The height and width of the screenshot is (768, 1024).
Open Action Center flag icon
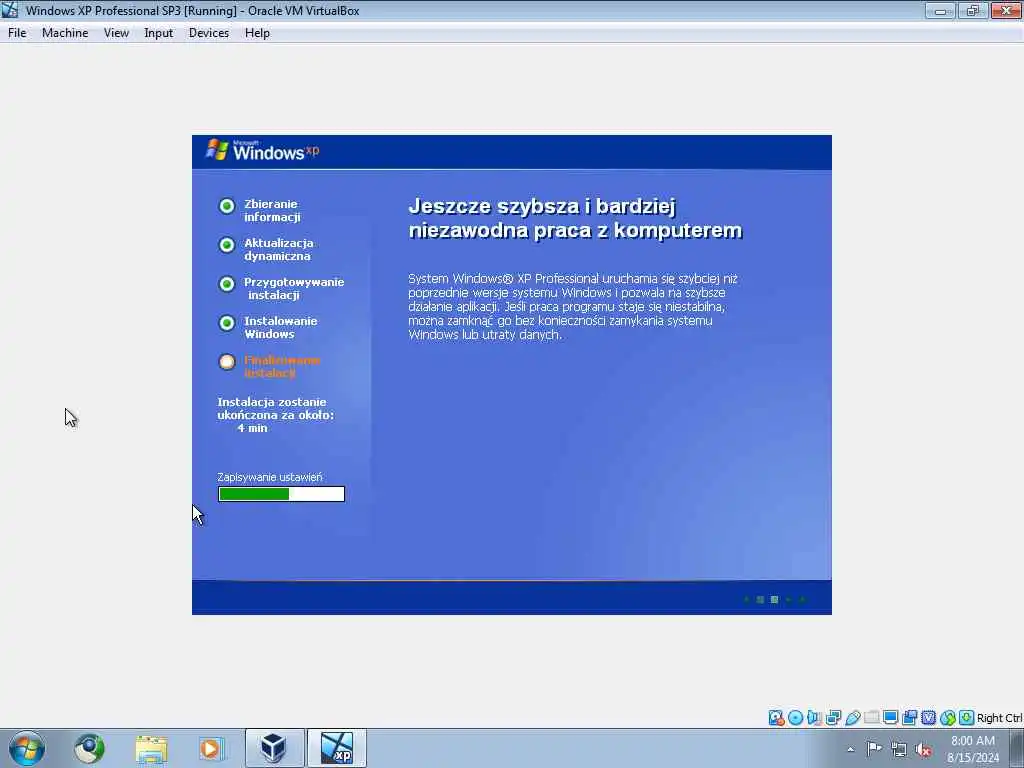(874, 748)
